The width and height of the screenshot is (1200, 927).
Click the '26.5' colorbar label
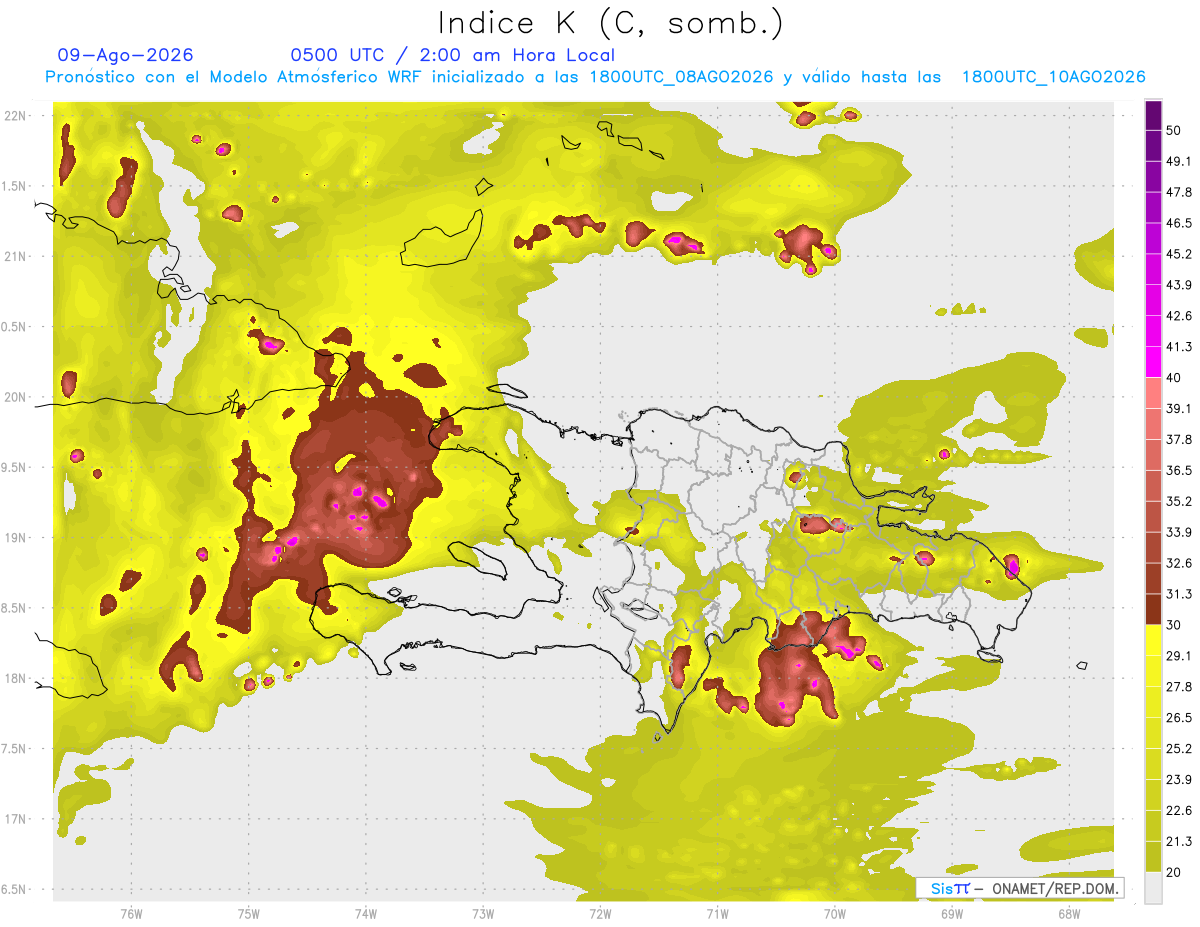coord(1179,718)
